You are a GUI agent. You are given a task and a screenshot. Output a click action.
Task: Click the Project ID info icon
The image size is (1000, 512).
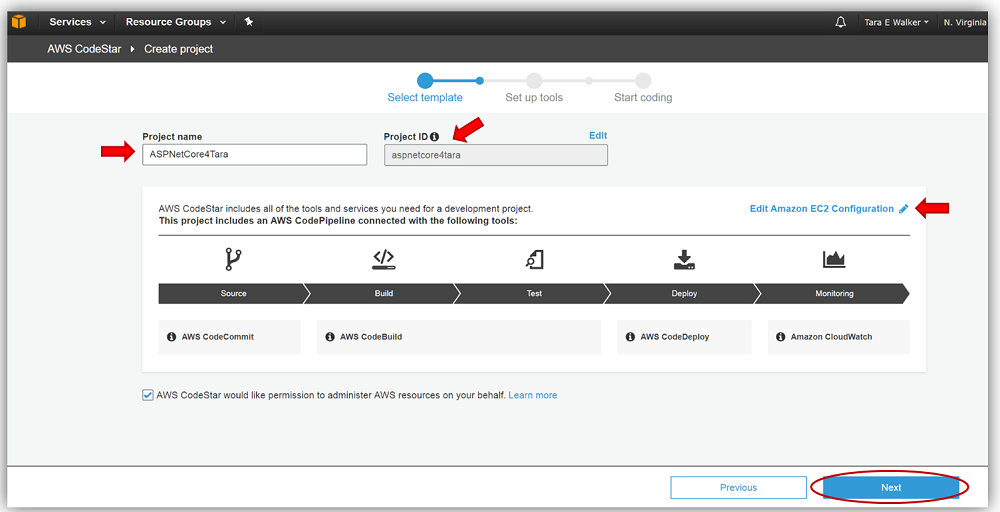[x=434, y=136]
